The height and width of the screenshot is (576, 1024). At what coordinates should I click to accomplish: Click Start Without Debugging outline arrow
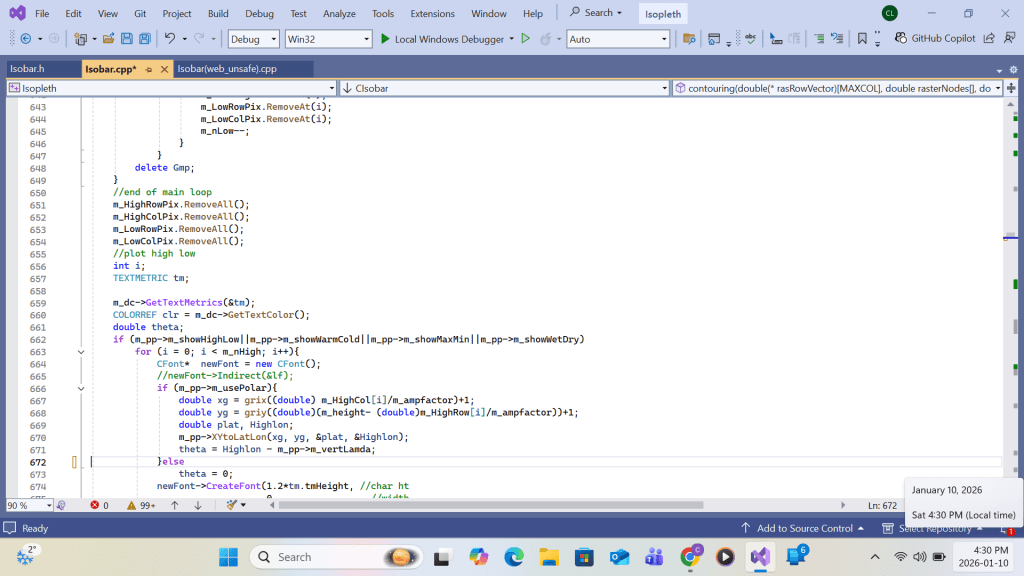click(525, 39)
